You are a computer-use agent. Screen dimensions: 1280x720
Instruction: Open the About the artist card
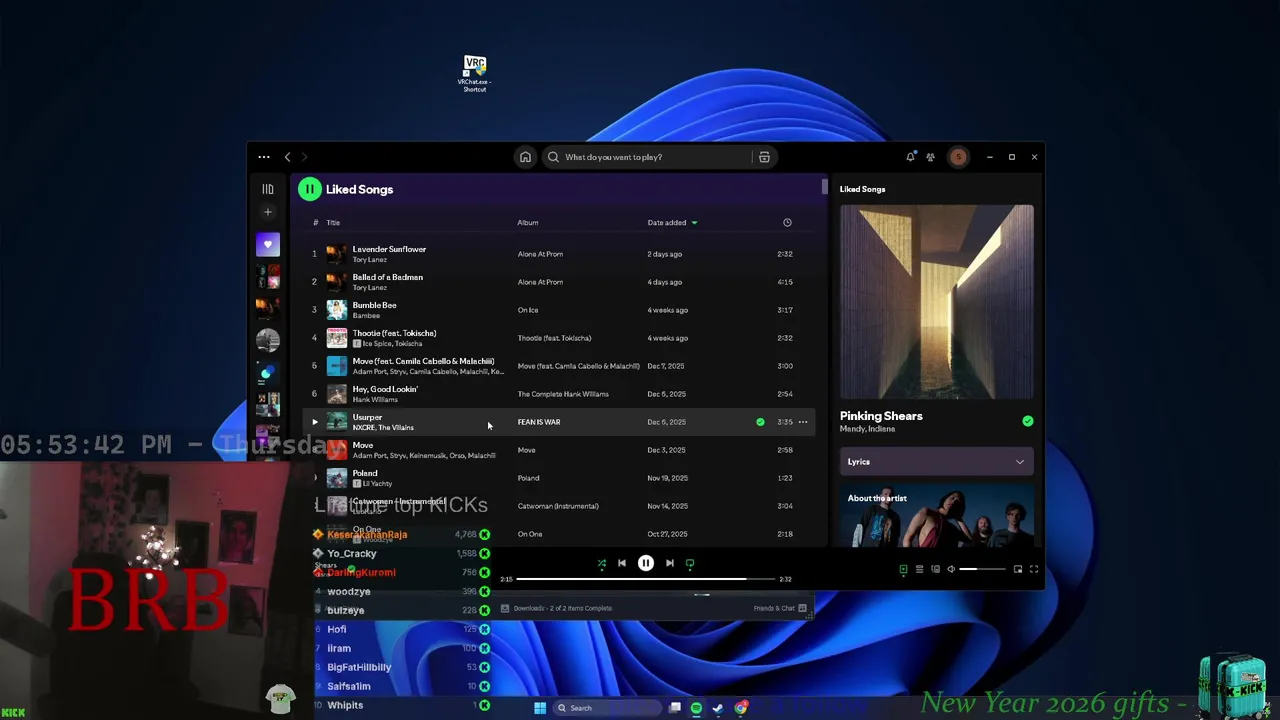[x=937, y=516]
